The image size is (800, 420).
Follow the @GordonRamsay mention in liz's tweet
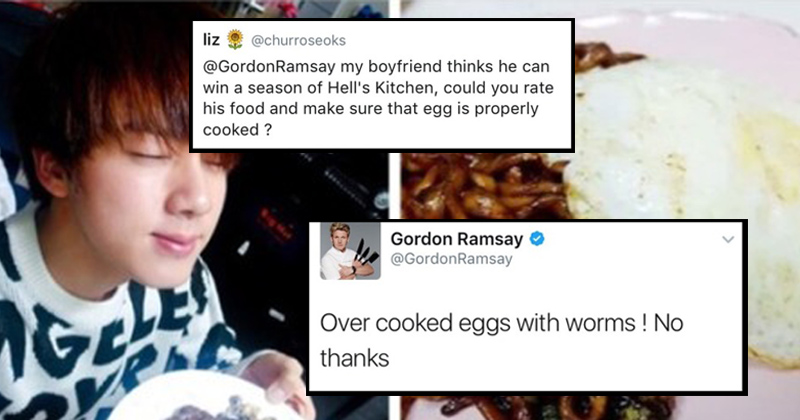269,67
